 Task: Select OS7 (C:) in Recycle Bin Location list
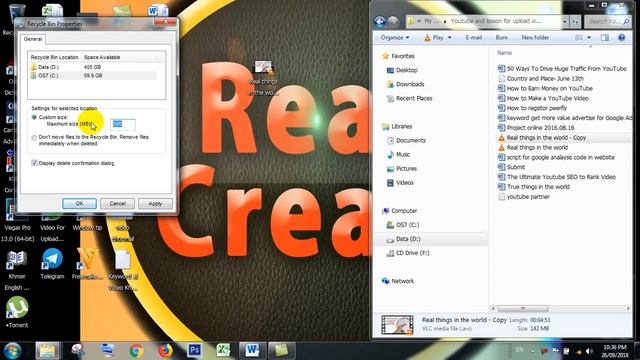93,76
